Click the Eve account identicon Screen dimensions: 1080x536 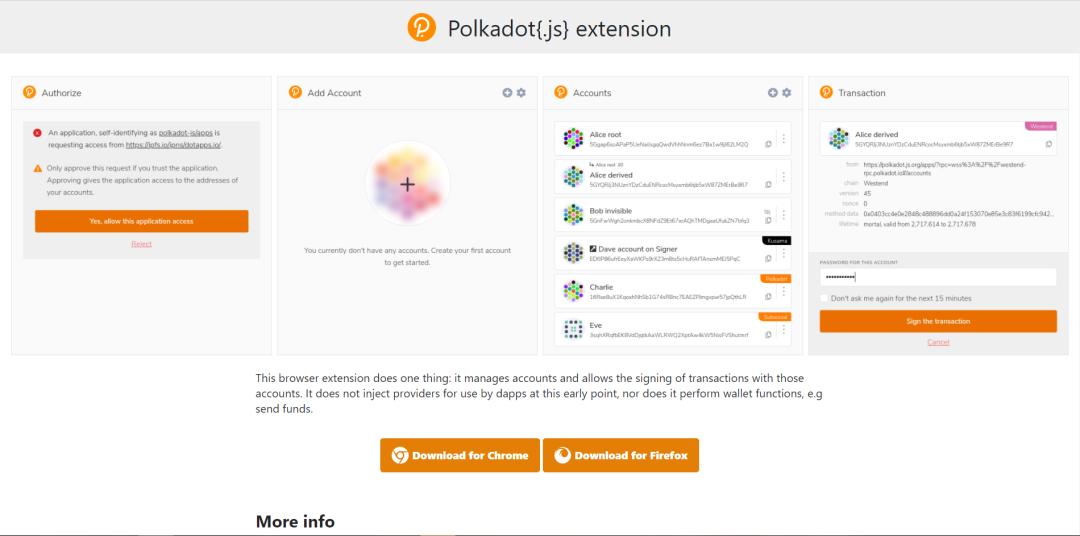tap(573, 329)
